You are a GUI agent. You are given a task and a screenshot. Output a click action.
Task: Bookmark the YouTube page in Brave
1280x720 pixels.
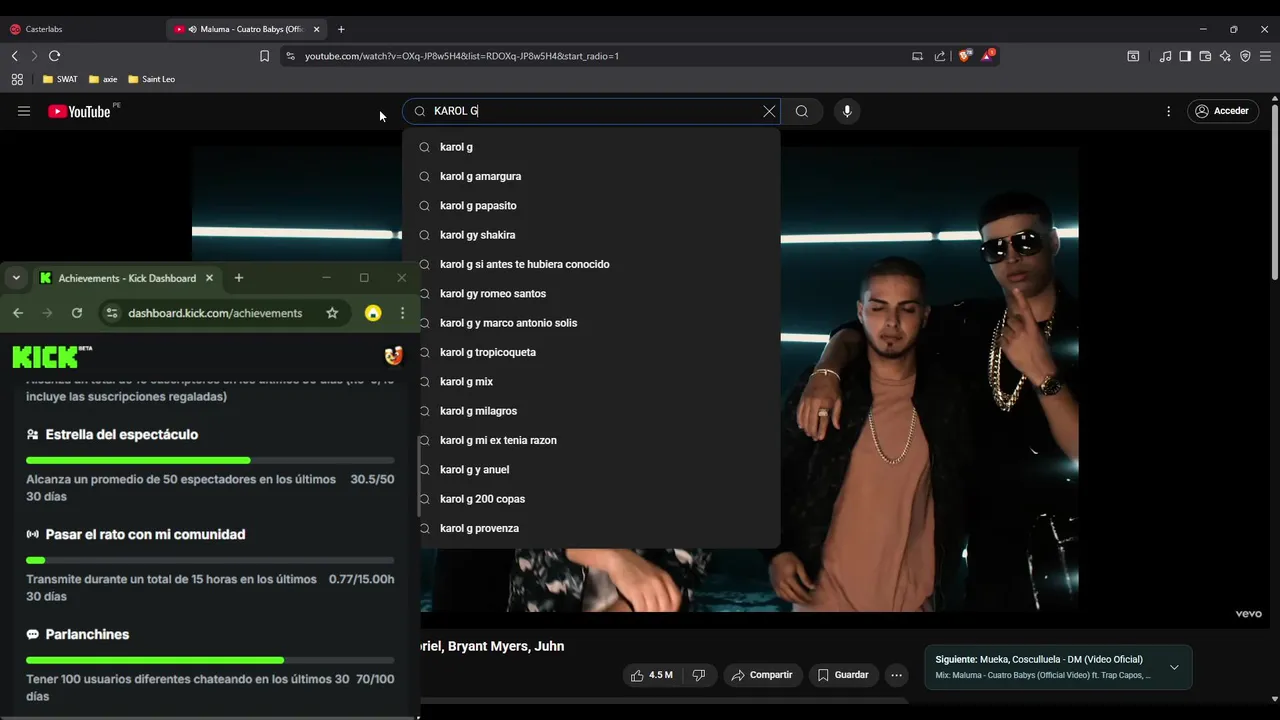tap(264, 56)
